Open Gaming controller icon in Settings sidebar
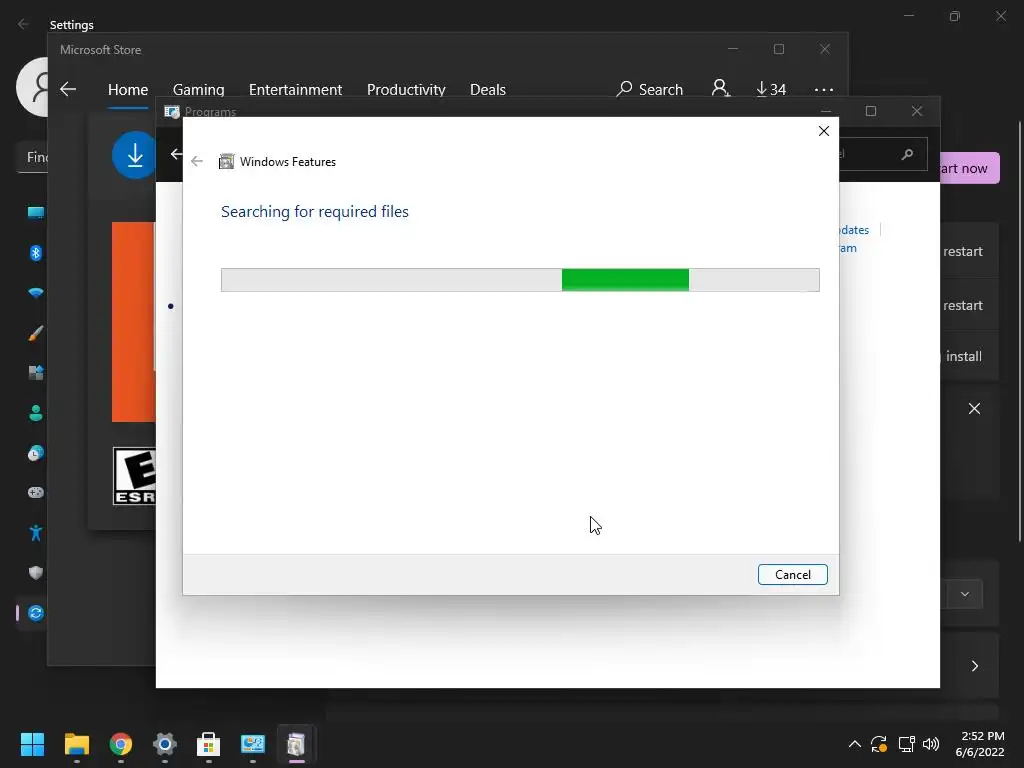1024x768 pixels. [x=36, y=492]
